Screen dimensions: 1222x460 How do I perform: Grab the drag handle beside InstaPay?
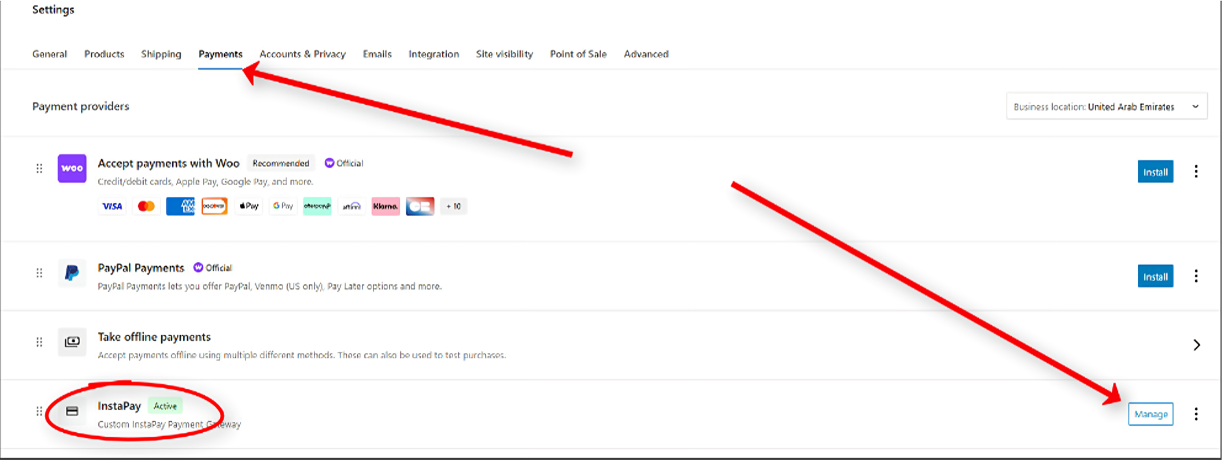tap(40, 411)
